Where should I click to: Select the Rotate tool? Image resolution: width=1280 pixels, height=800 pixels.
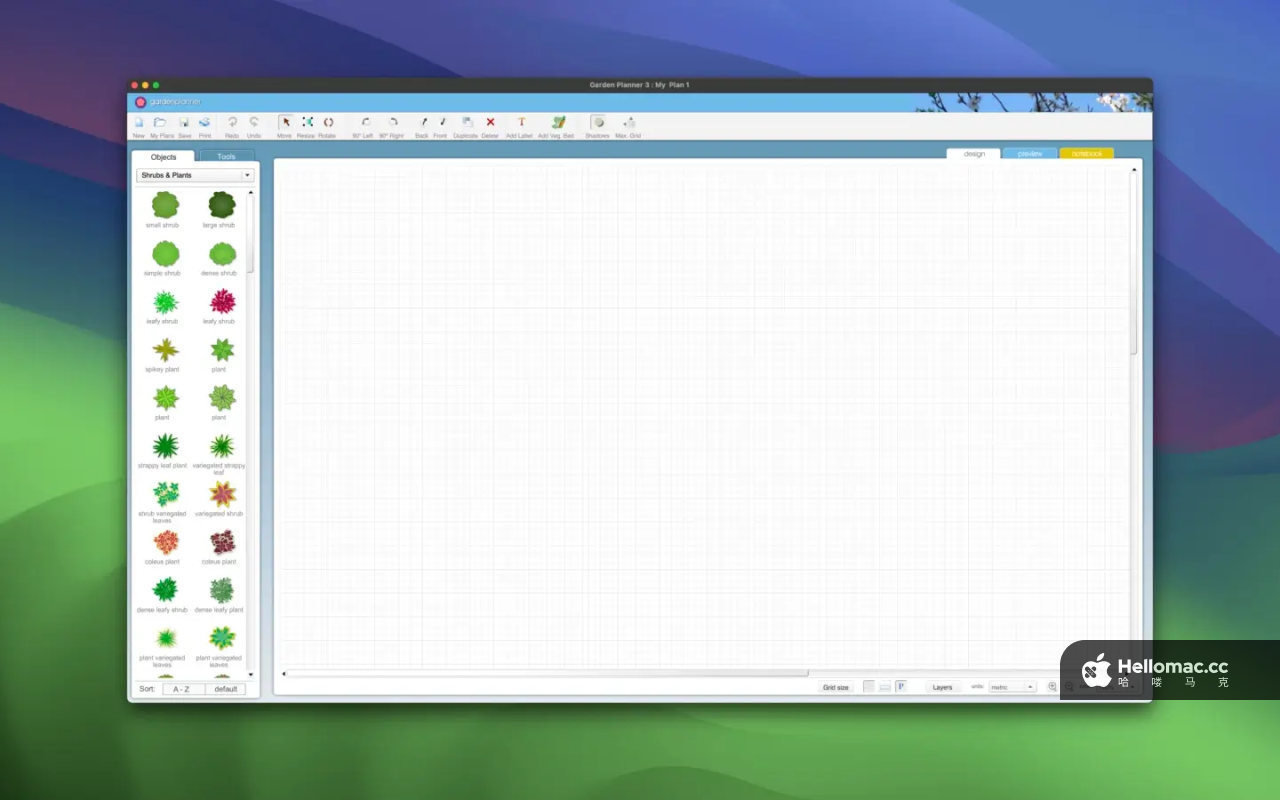coord(327,122)
